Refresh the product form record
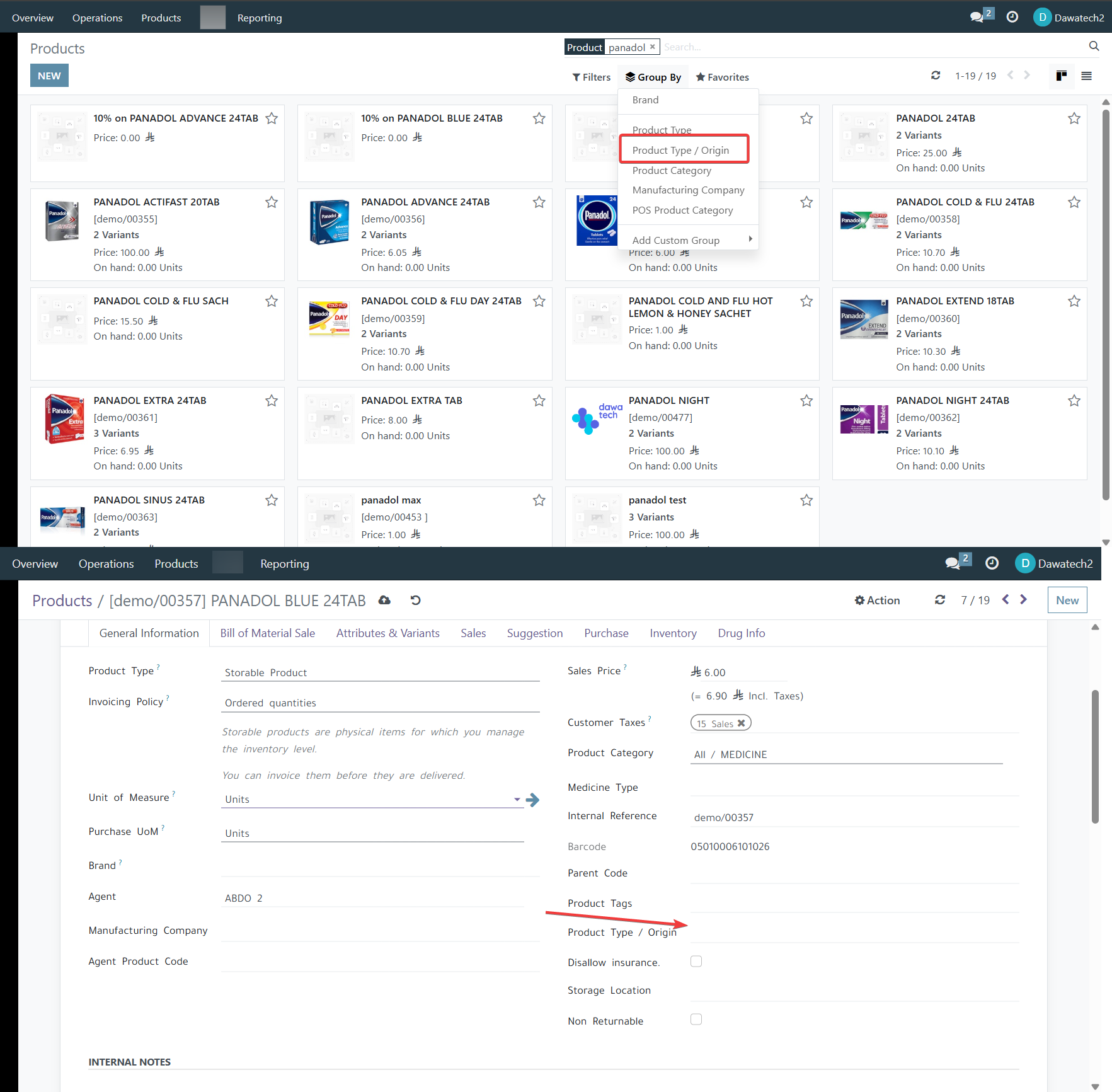This screenshot has height=1092, width=1112. coord(940,600)
